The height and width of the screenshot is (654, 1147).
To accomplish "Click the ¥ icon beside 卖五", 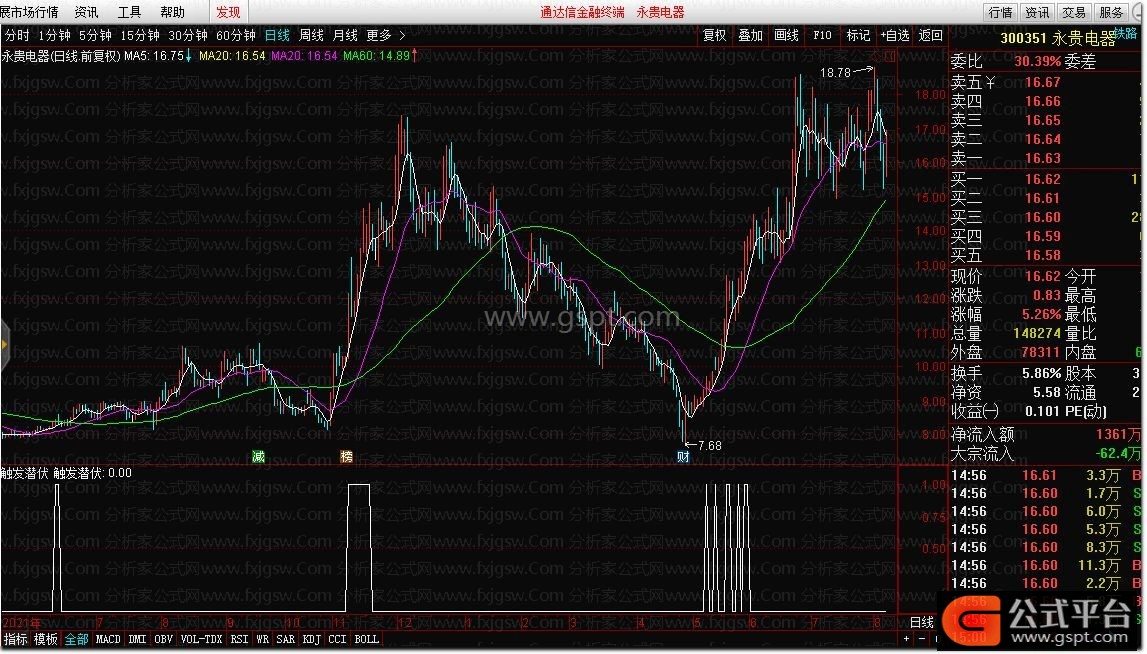I will [990, 82].
